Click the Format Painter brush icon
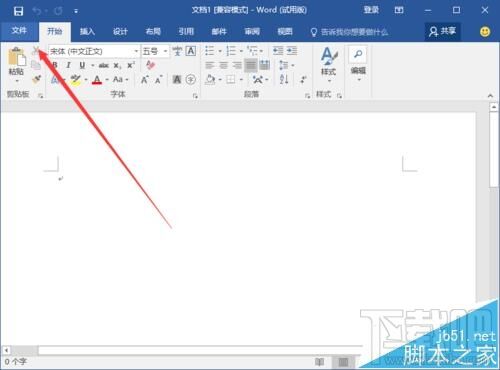The width and height of the screenshot is (500, 370). tap(36, 79)
